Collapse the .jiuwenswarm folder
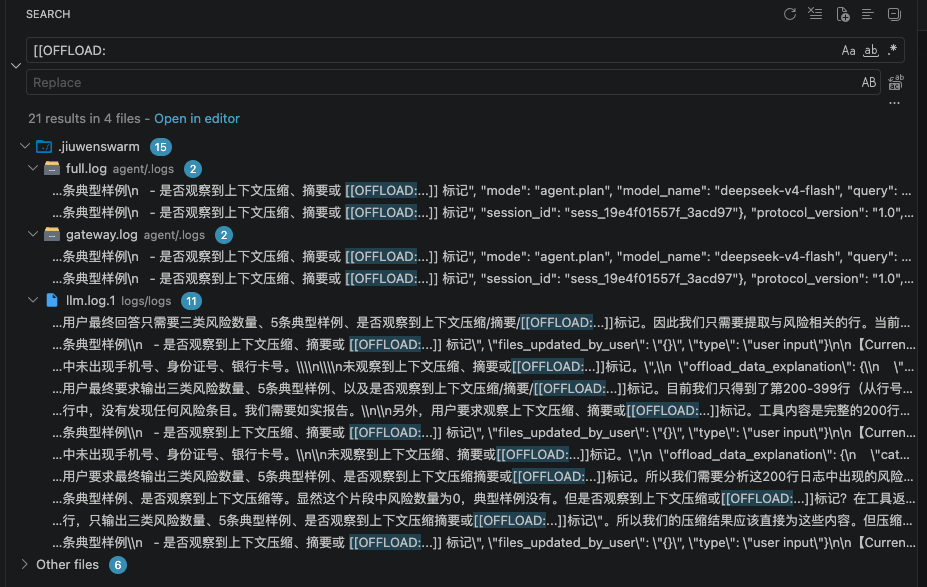This screenshot has width=927, height=587. point(25,146)
